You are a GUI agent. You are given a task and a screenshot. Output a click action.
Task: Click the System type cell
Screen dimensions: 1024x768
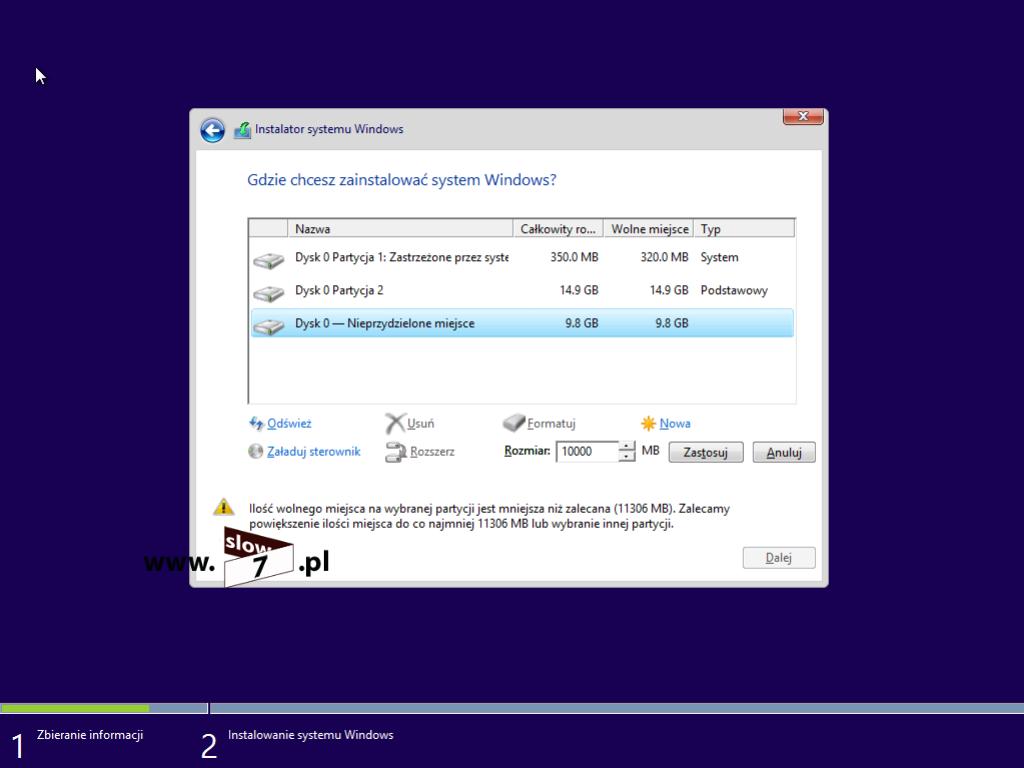pos(719,257)
